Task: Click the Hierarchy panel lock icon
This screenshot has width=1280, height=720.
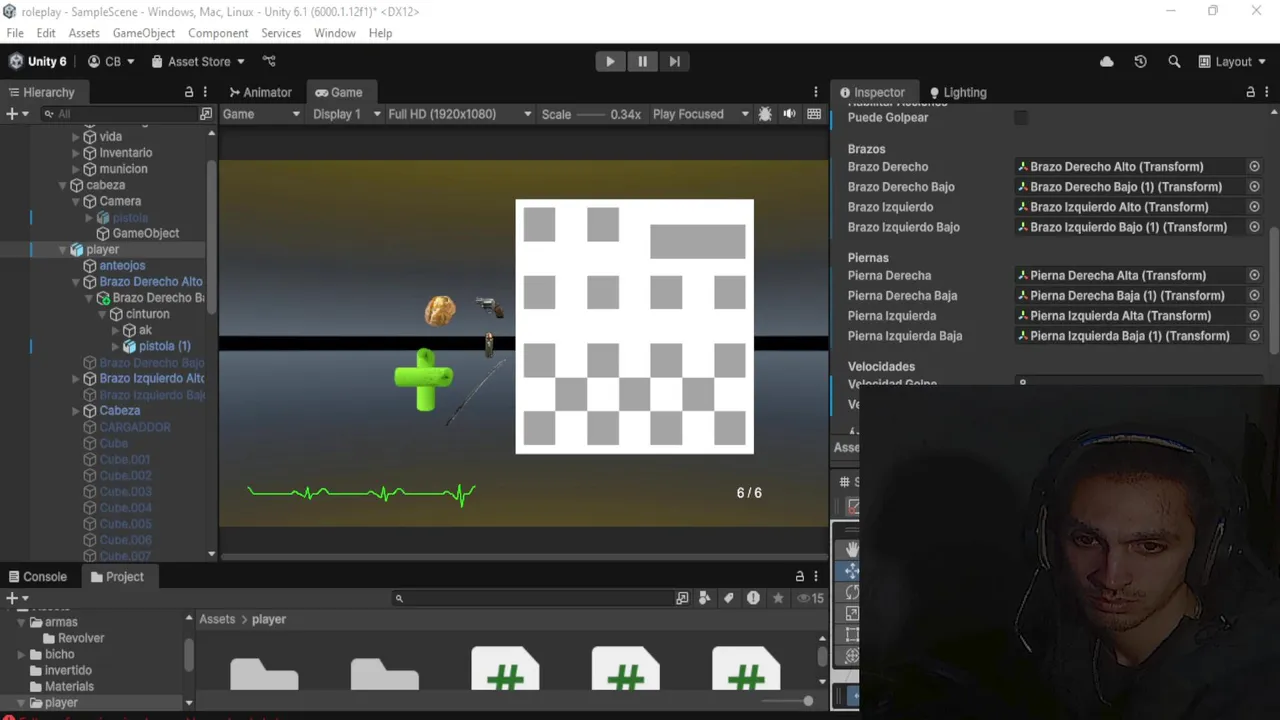Action: point(189,92)
